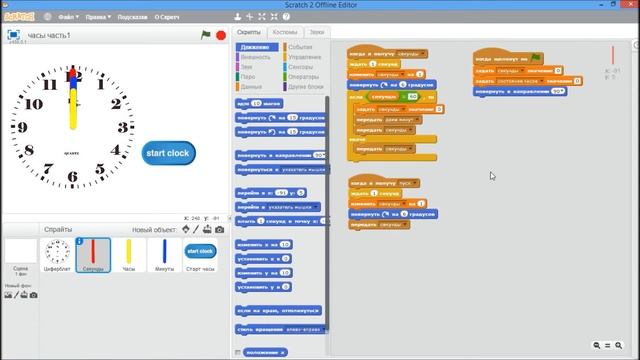Open the Подсказки menu item
This screenshot has height=360, width=640.
(132, 17)
